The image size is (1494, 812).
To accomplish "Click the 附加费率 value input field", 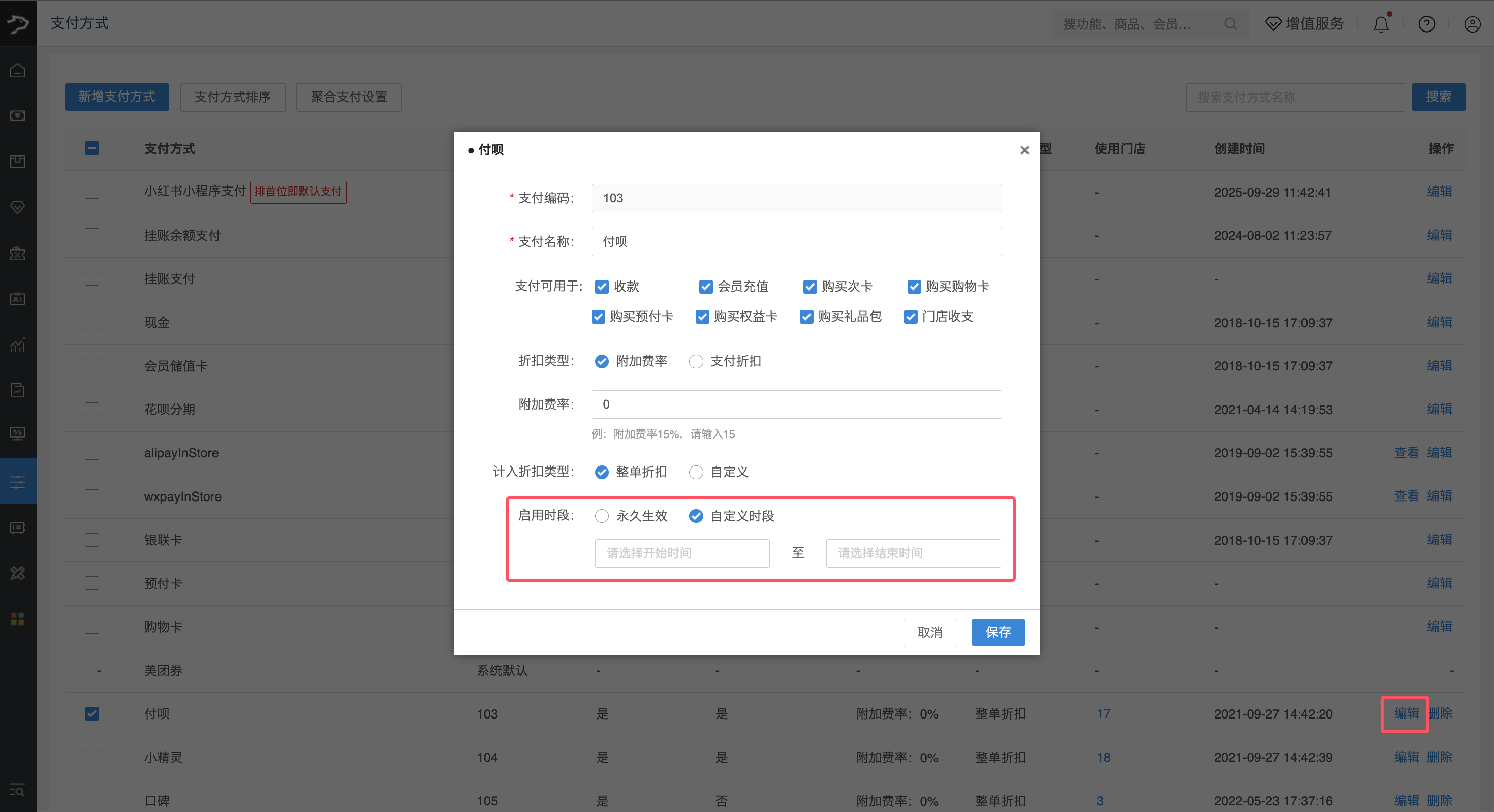I will pyautogui.click(x=796, y=404).
